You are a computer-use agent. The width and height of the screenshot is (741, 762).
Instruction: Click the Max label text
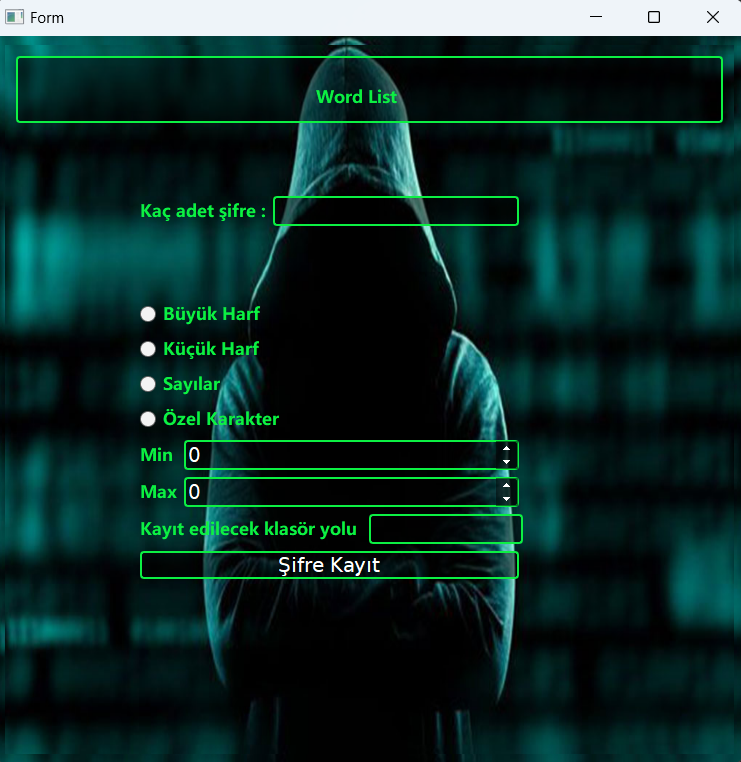[158, 492]
